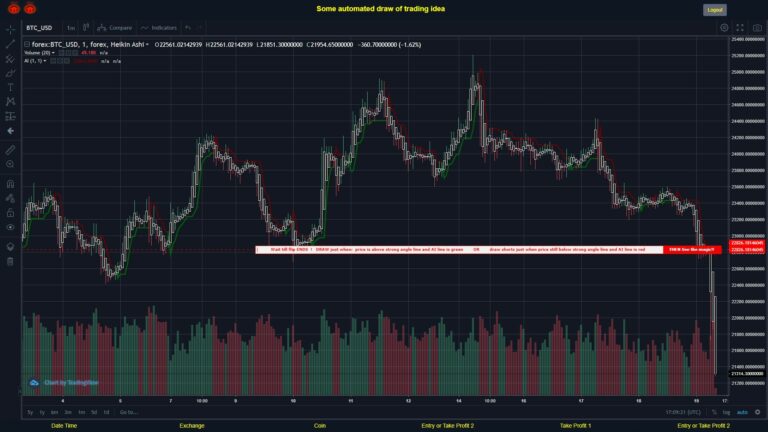Screen dimensions: 768x432
Task: Open the 1m interval selector
Action: point(71,28)
